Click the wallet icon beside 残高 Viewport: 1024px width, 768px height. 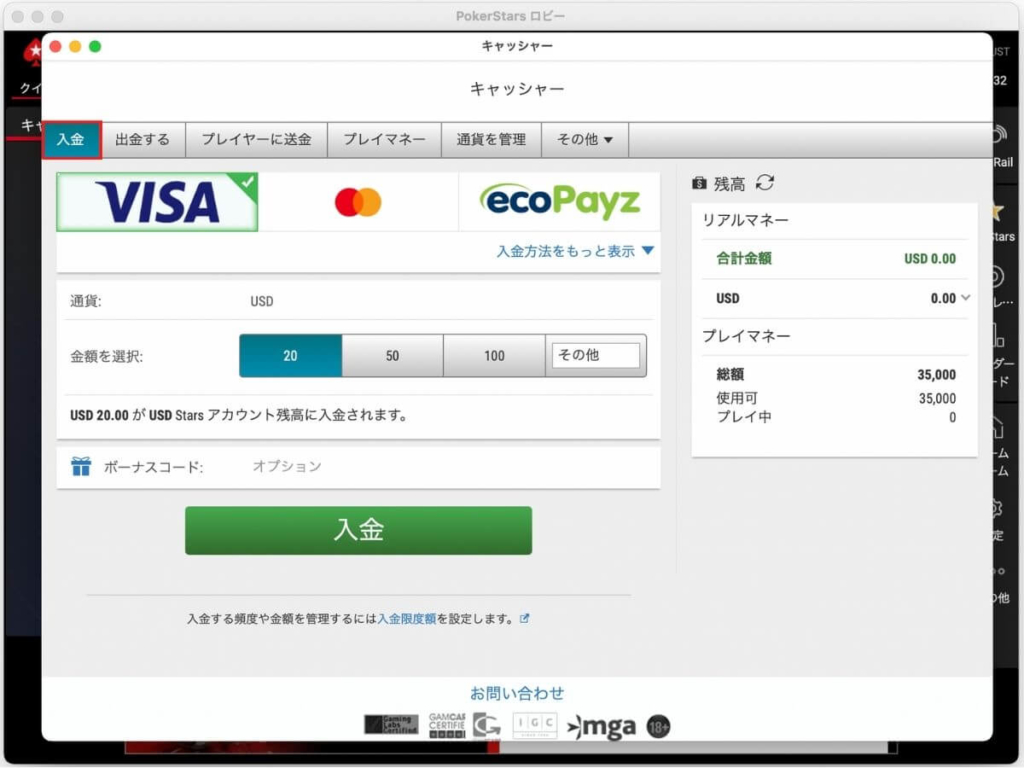click(699, 184)
